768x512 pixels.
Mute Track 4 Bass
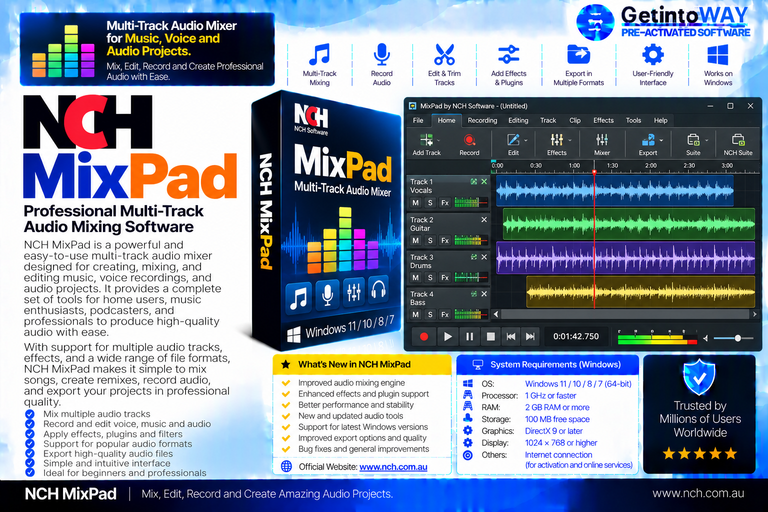point(415,315)
